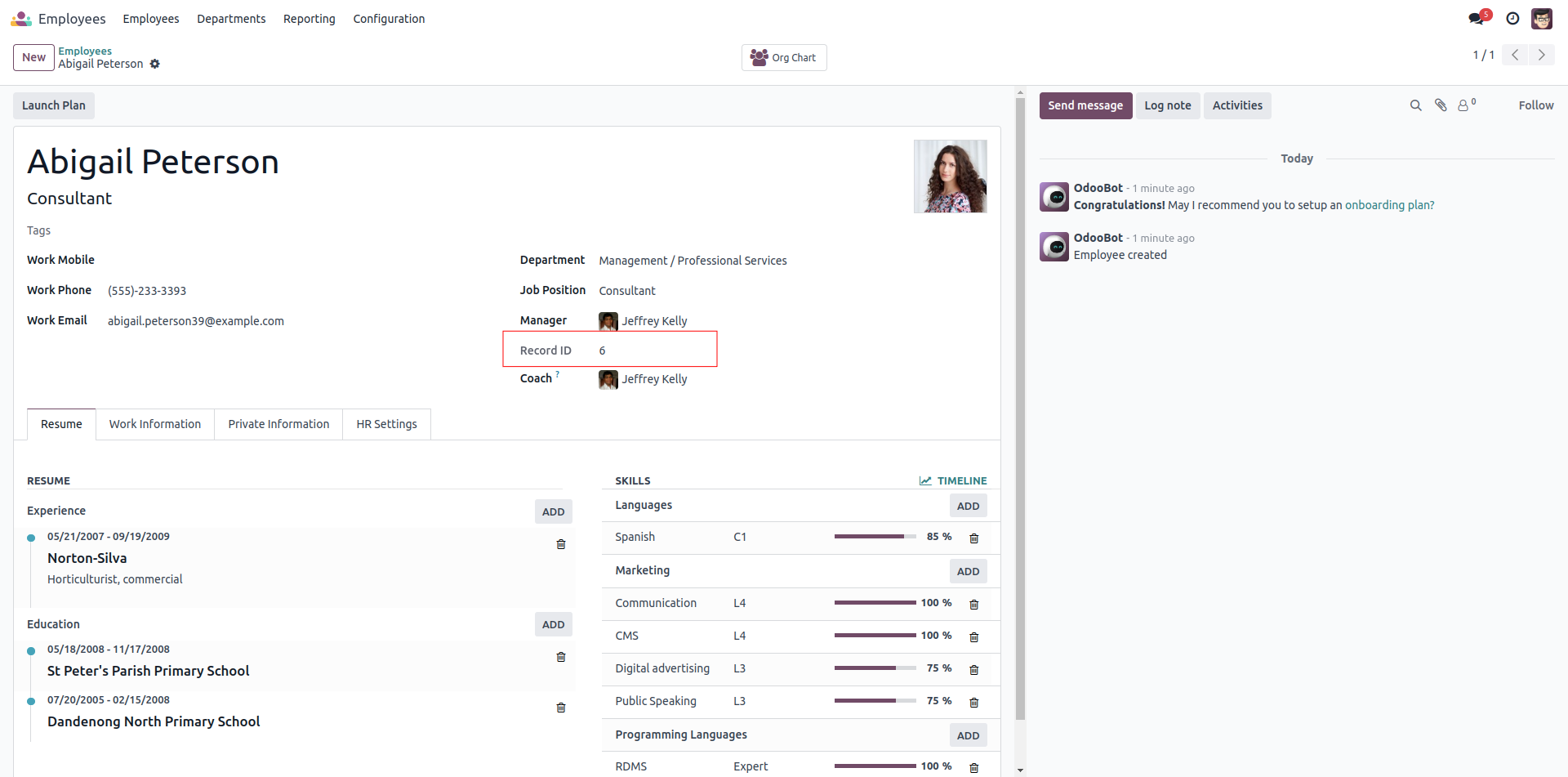The image size is (1568, 777).
Task: Switch to the Work Information tab
Action: click(155, 424)
